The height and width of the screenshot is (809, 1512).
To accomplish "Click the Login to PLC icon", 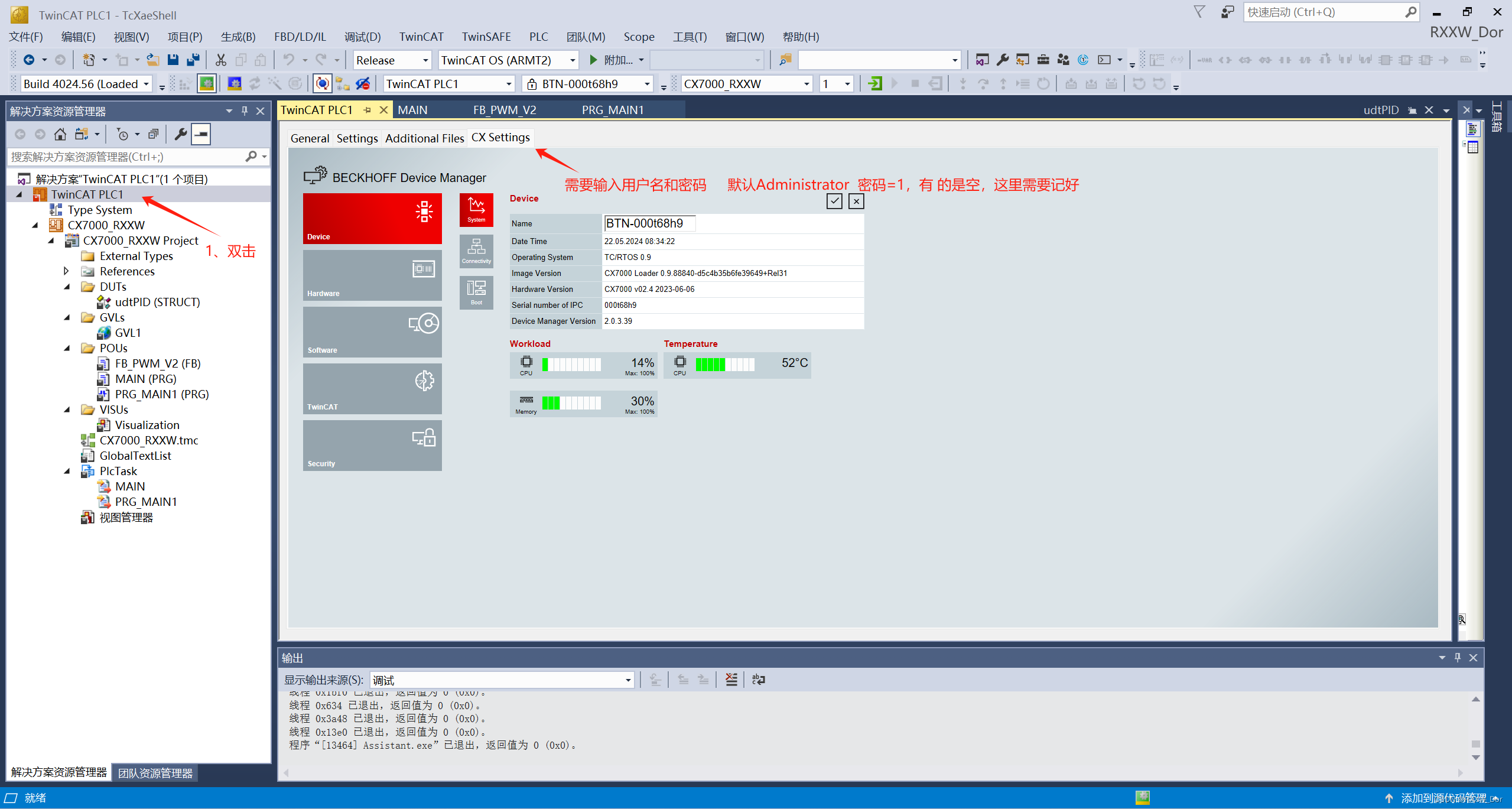I will [874, 84].
